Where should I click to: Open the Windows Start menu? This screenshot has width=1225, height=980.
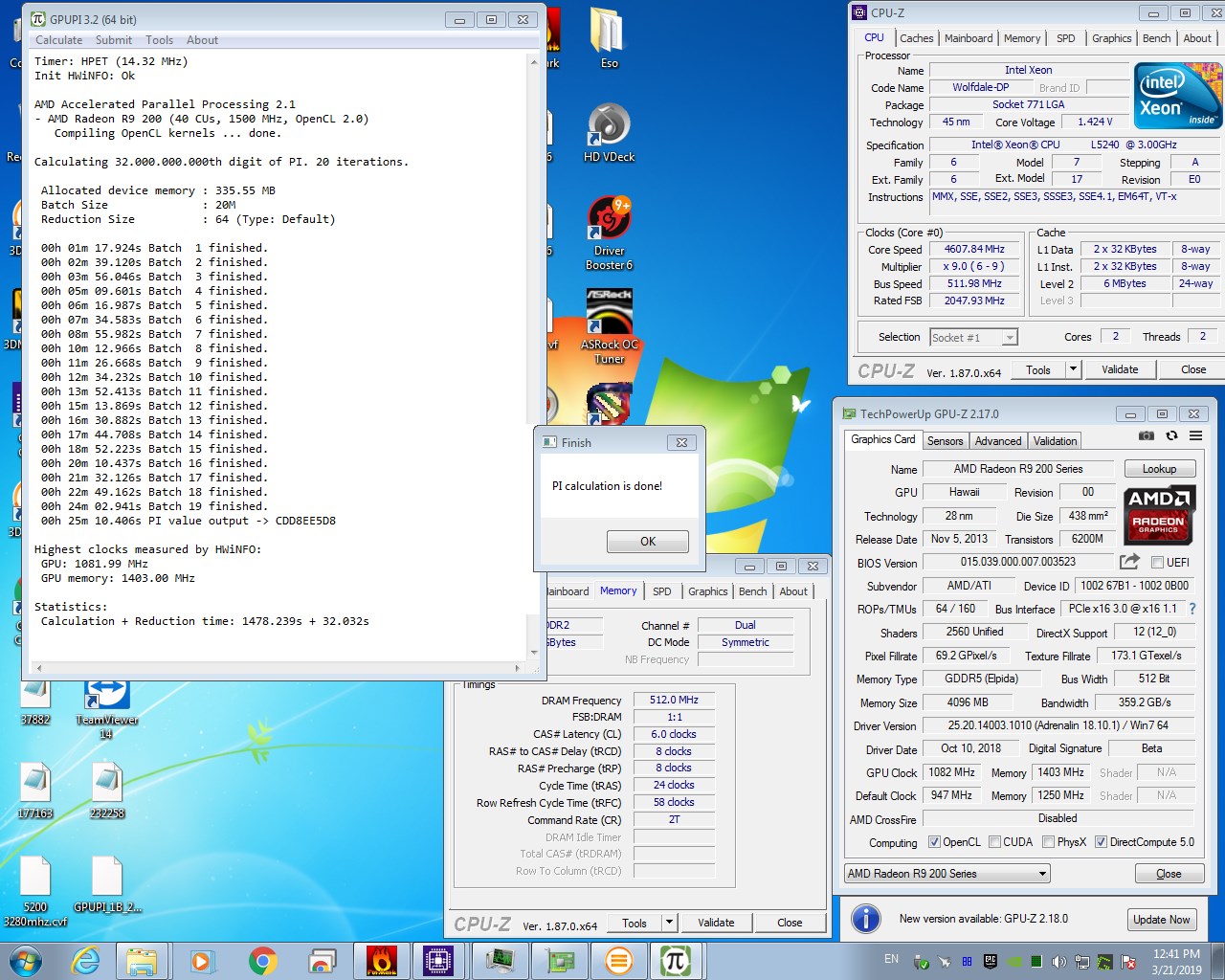(x=26, y=961)
